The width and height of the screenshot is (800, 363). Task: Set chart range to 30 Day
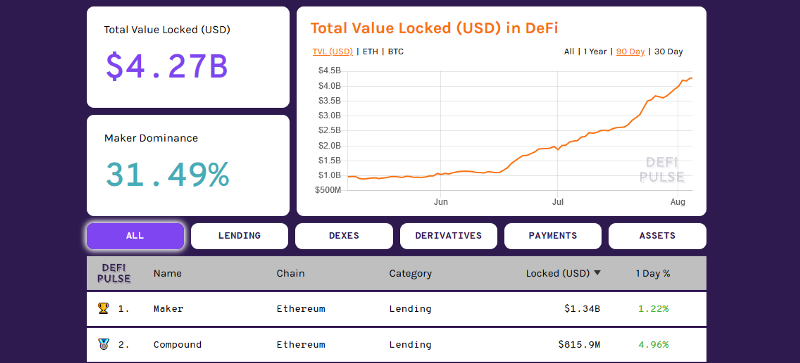(x=668, y=52)
